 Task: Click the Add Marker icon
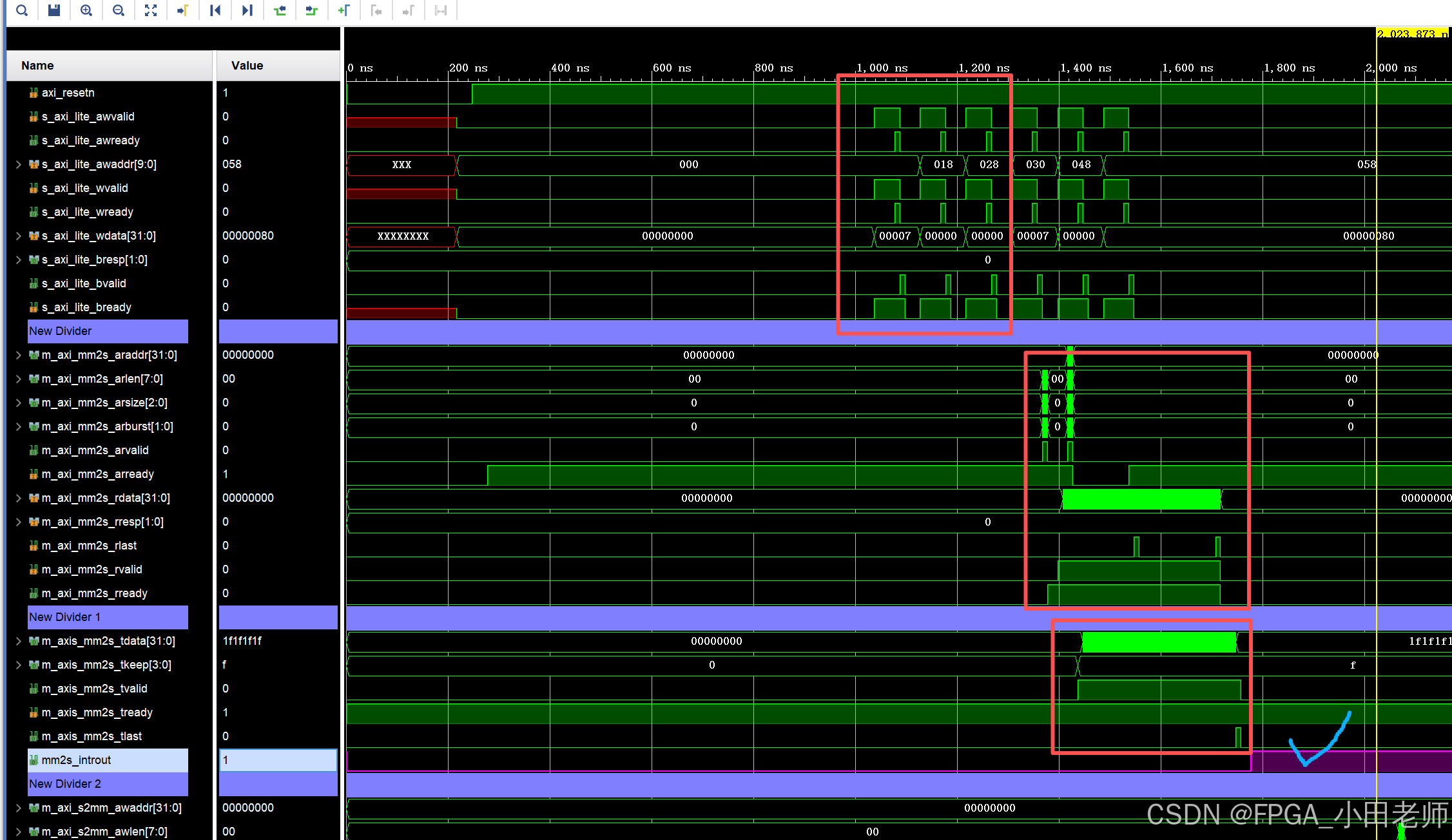coord(344,10)
